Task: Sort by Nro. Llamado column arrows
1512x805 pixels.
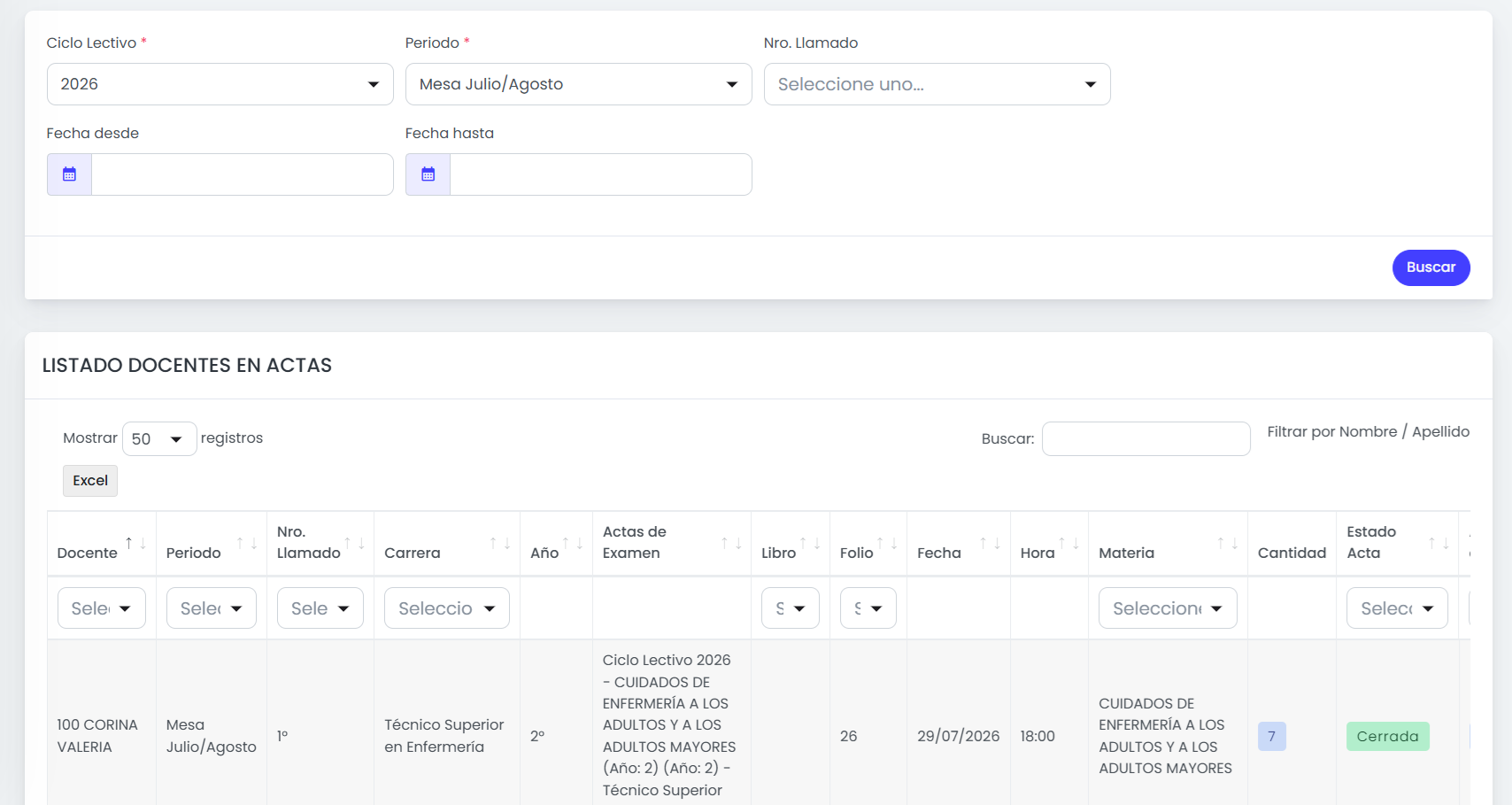Action: 354,543
